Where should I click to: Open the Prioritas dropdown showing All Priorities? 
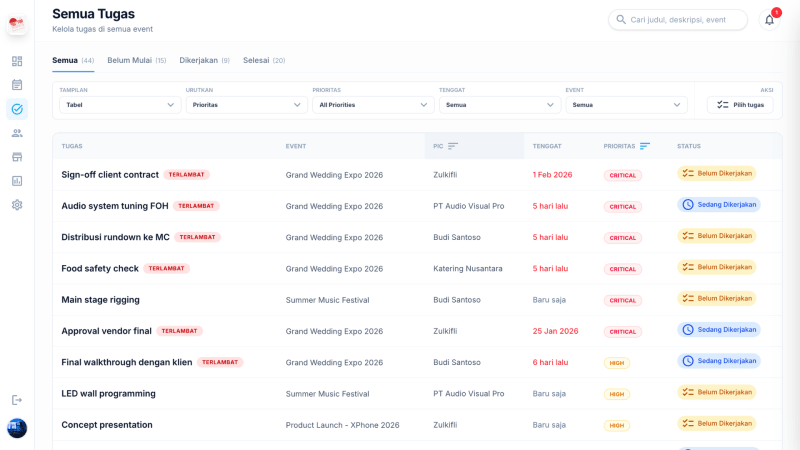coord(373,105)
